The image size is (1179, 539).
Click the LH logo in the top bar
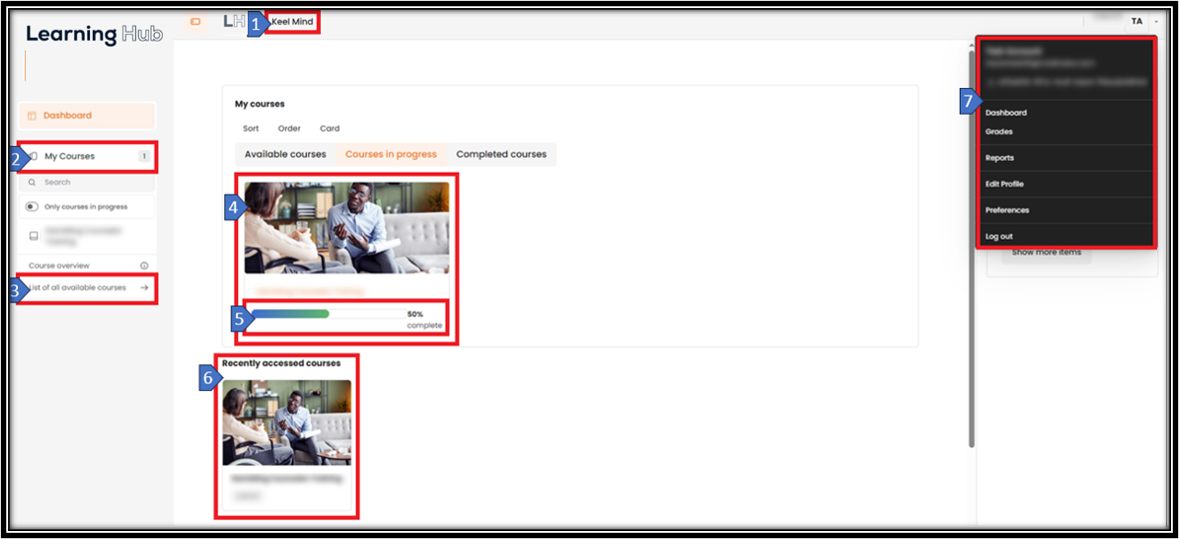(234, 22)
